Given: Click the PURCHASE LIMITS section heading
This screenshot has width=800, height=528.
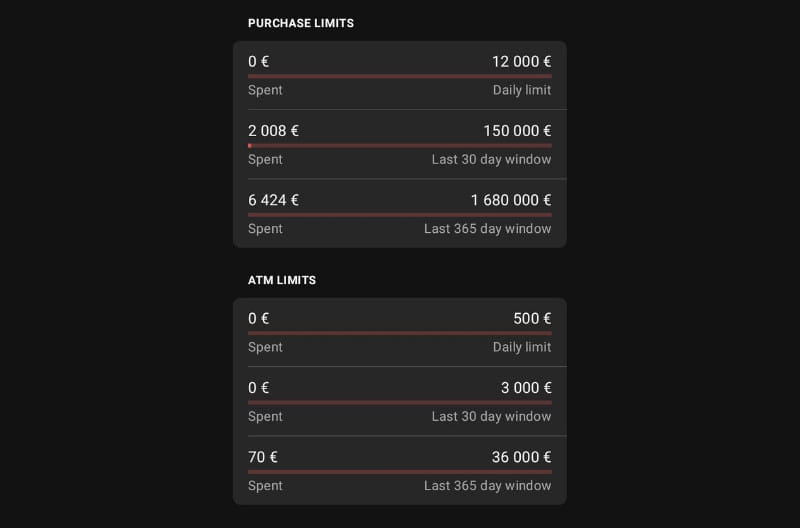Looking at the screenshot, I should click(301, 23).
